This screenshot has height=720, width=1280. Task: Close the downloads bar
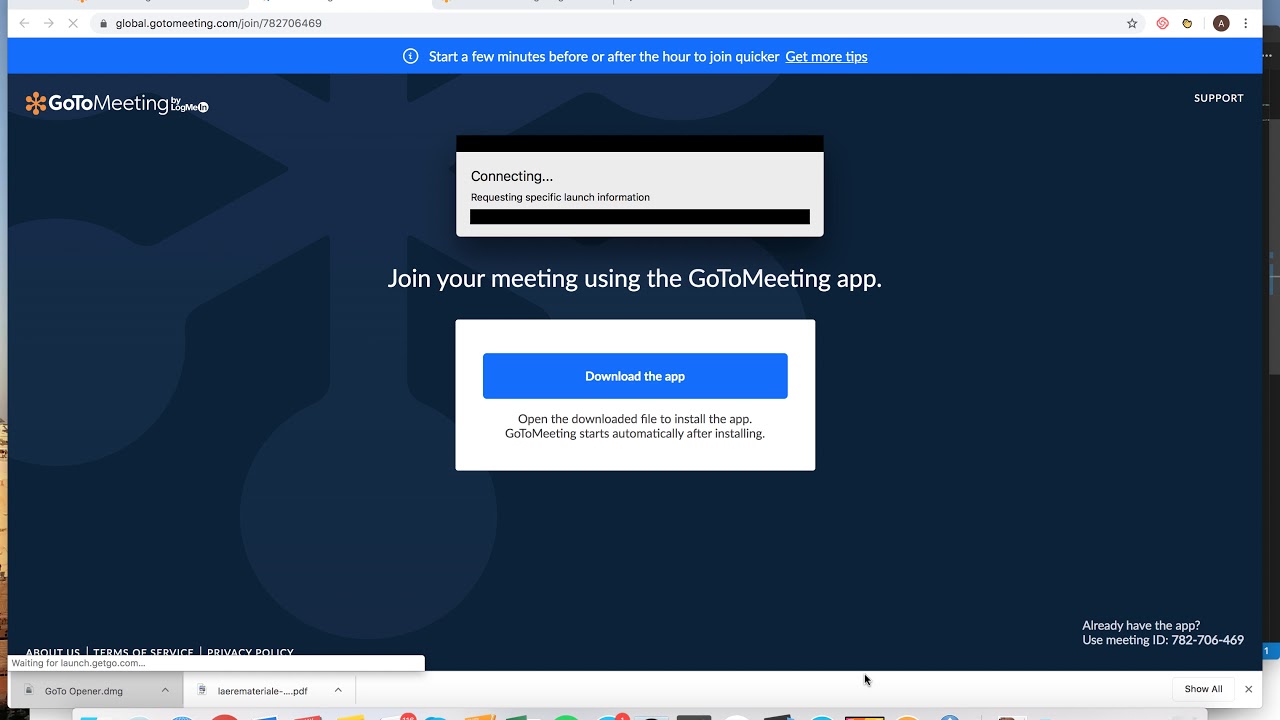tap(1248, 689)
